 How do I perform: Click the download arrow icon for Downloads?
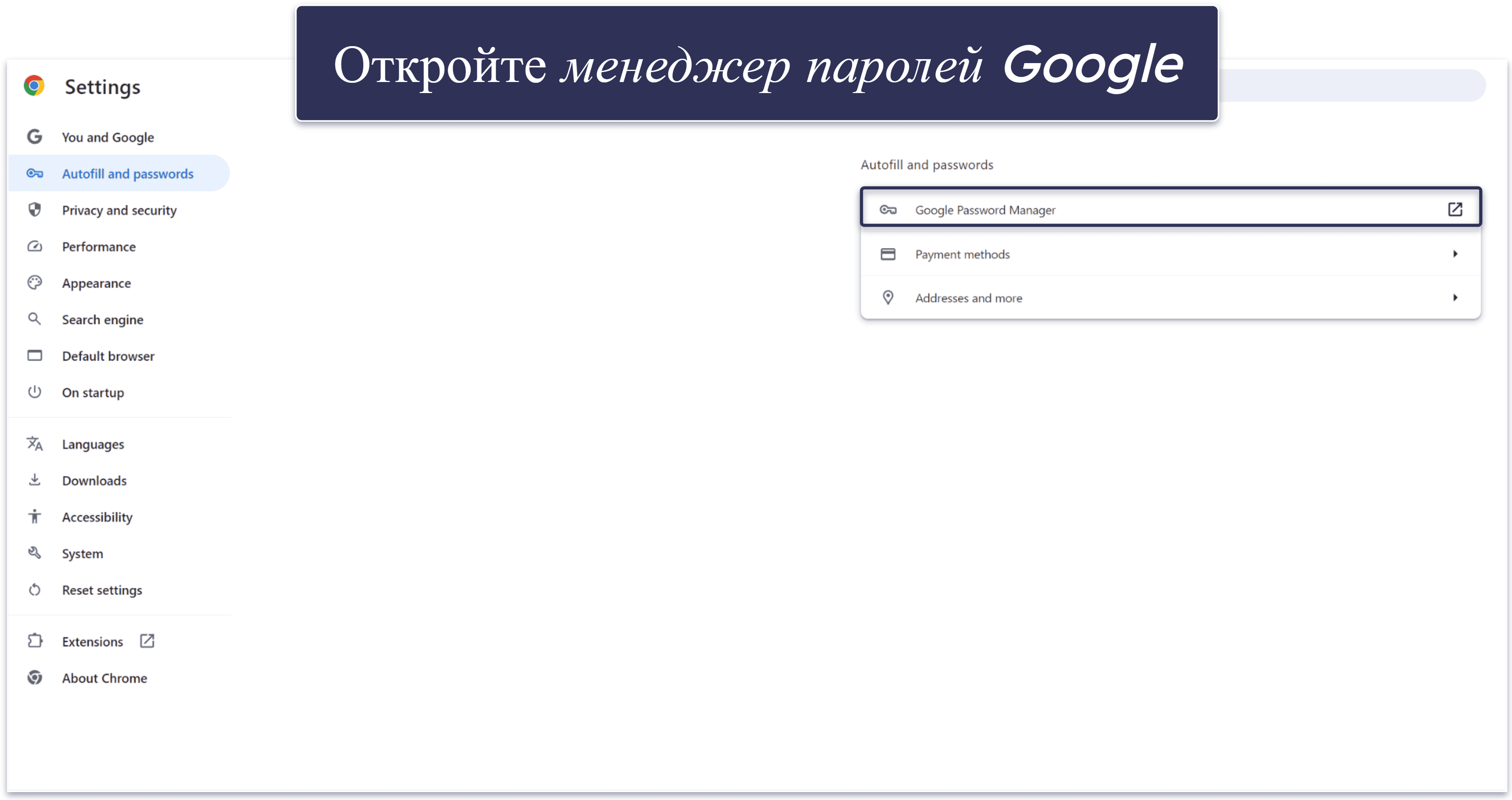(x=35, y=479)
